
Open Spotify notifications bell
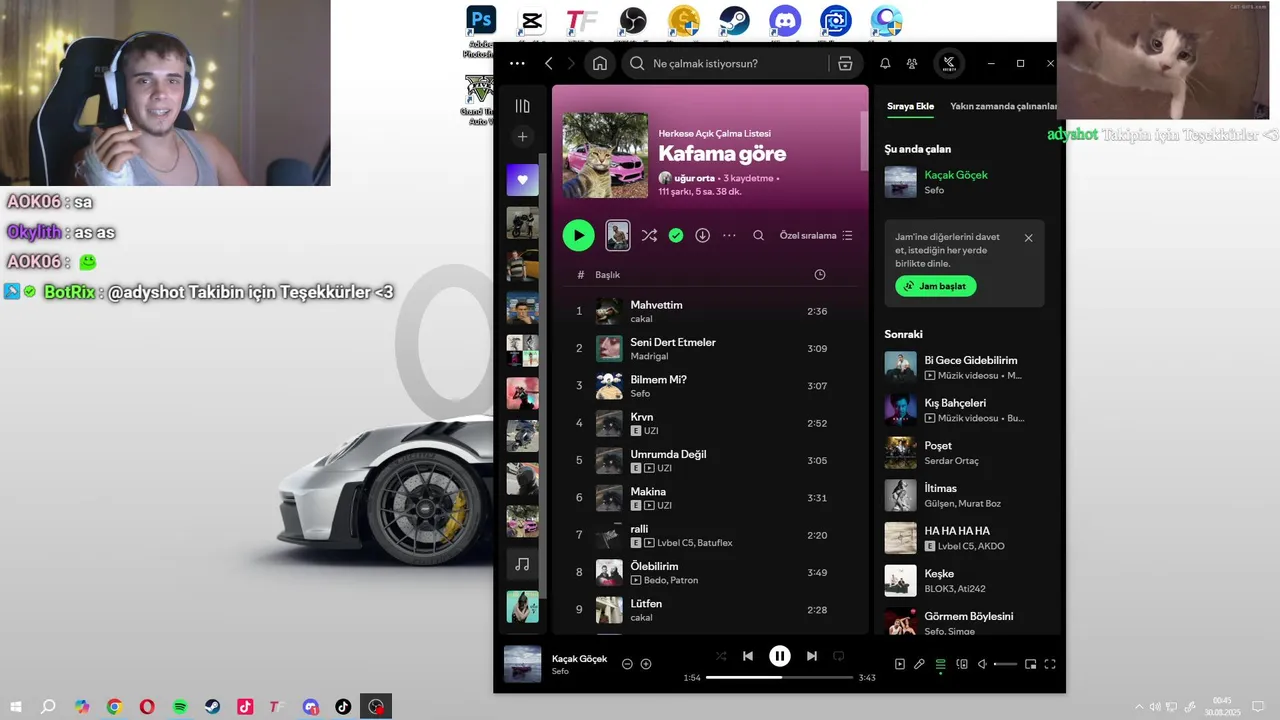(885, 63)
